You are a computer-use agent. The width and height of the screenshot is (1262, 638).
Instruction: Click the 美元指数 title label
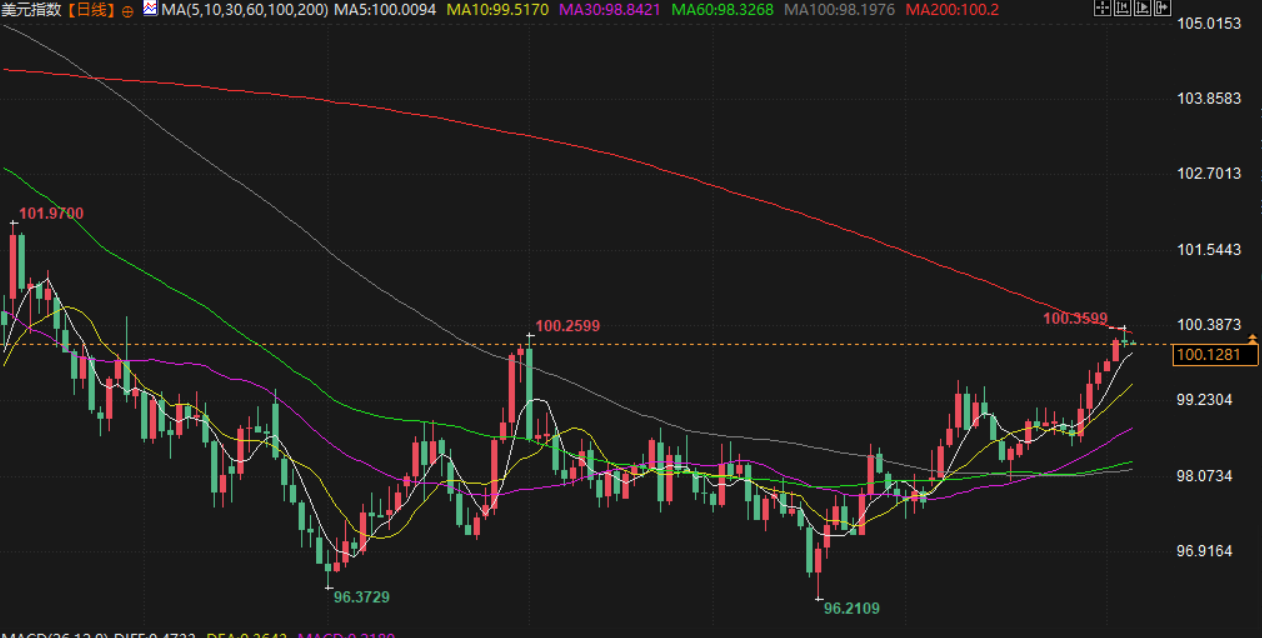click(x=31, y=10)
